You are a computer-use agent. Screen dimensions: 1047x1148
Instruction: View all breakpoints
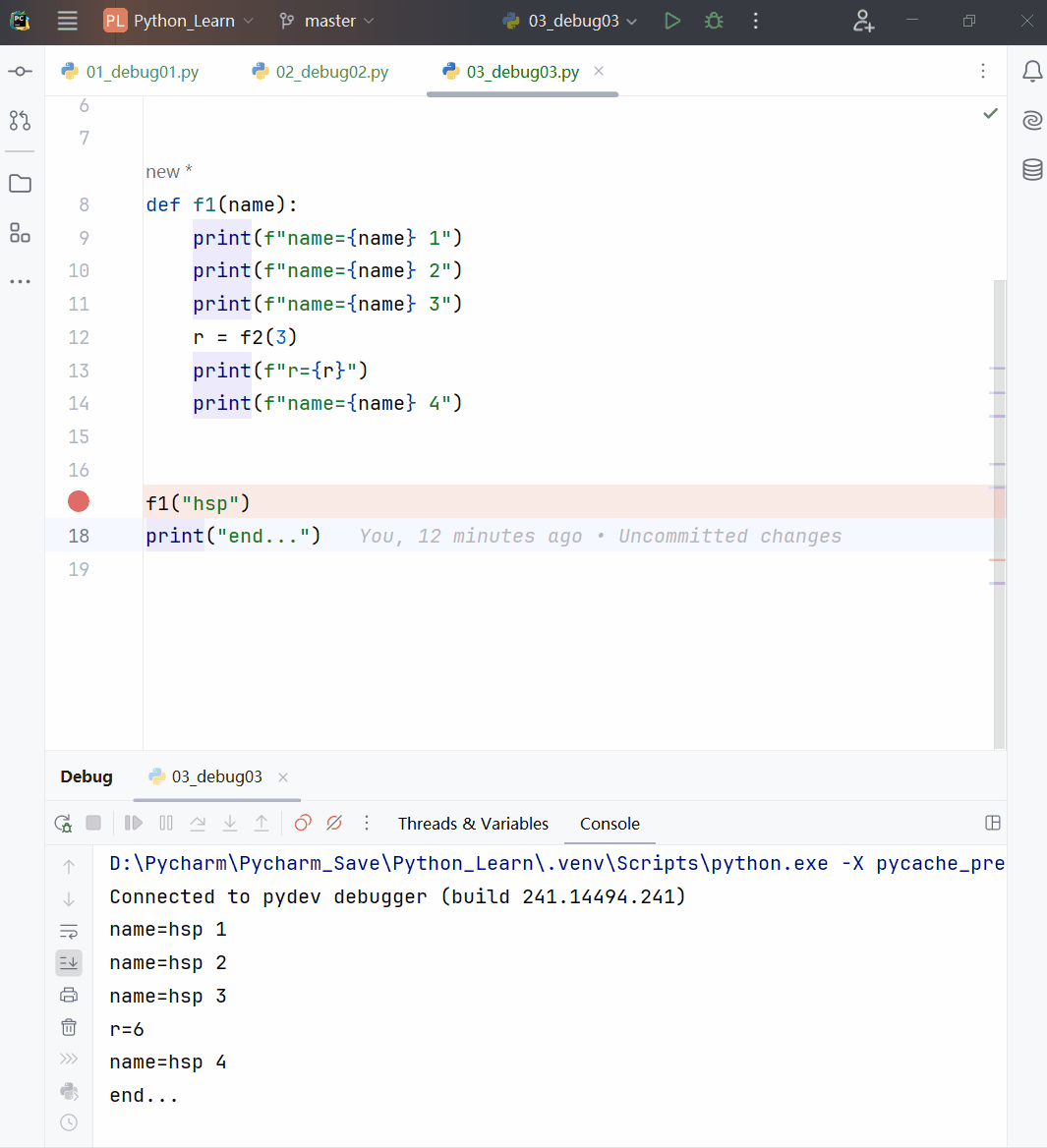pos(303,823)
